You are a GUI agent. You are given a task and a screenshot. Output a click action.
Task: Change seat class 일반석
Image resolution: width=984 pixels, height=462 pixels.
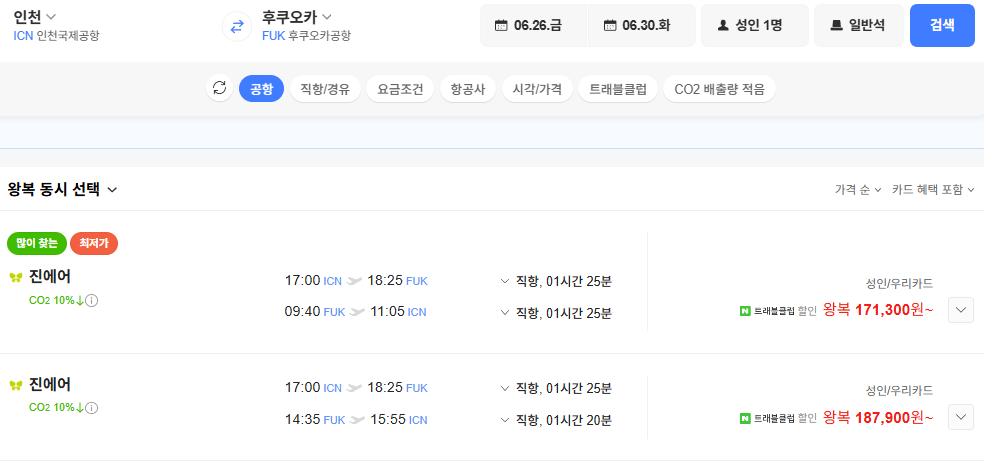click(858, 26)
